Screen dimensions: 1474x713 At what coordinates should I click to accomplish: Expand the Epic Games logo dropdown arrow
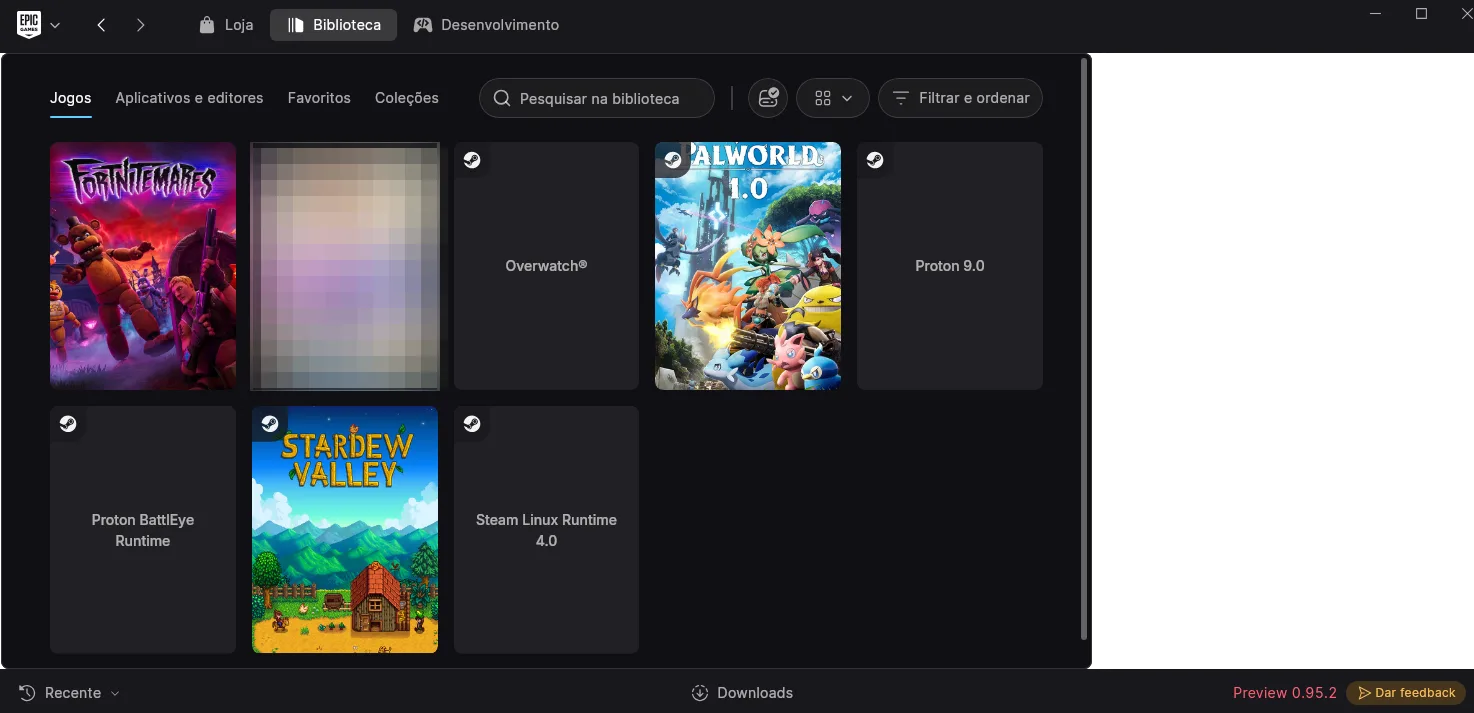pos(55,25)
